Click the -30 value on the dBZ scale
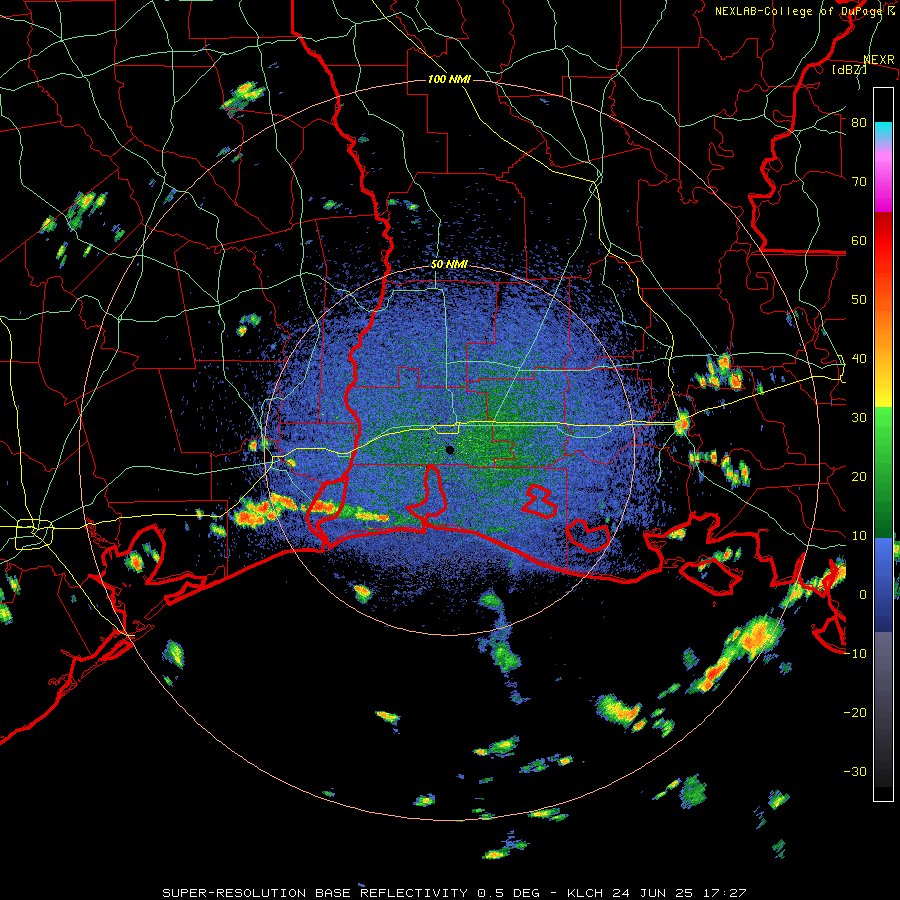This screenshot has width=900, height=900. (855, 772)
